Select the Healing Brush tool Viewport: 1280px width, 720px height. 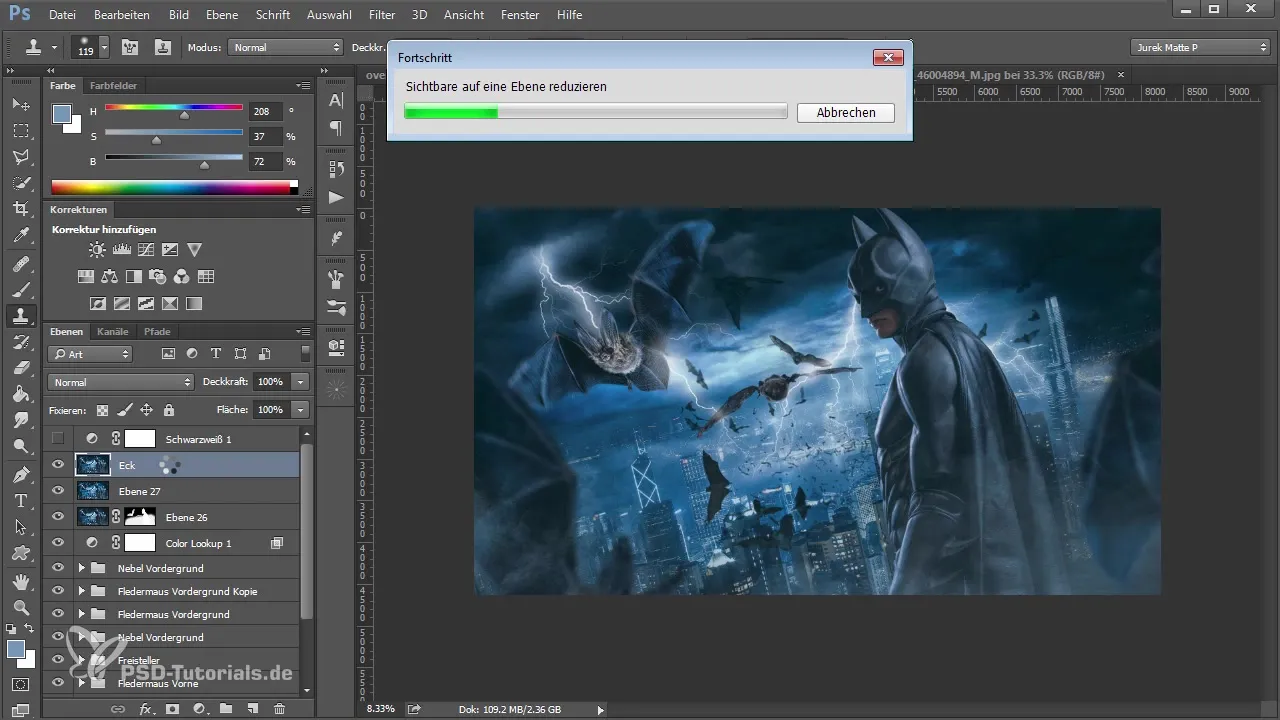coord(21,264)
